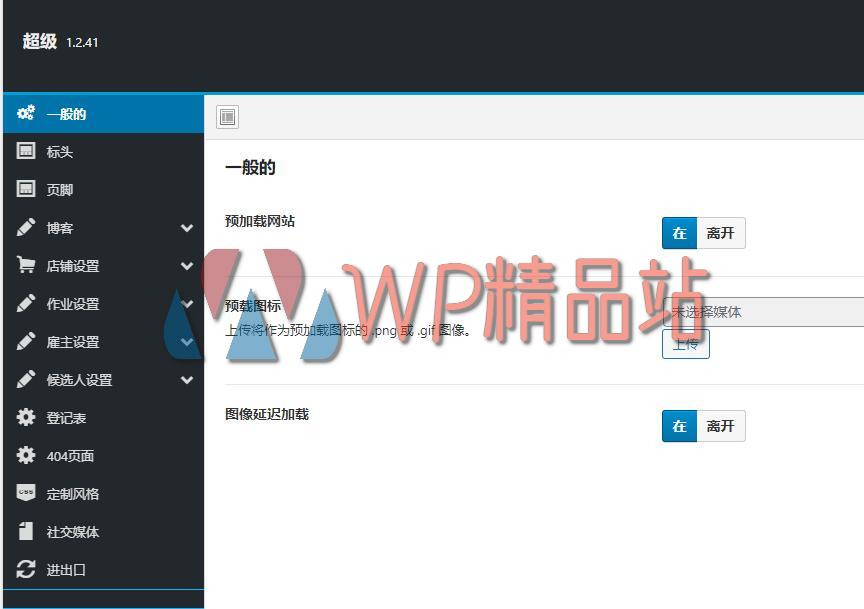
Task: Click the panel toggle icon above 一般的 heading
Action: click(x=227, y=116)
